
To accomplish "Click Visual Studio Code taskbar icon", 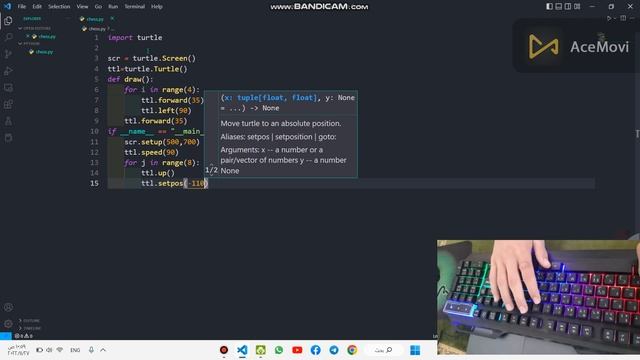I will pyautogui.click(x=242, y=350).
